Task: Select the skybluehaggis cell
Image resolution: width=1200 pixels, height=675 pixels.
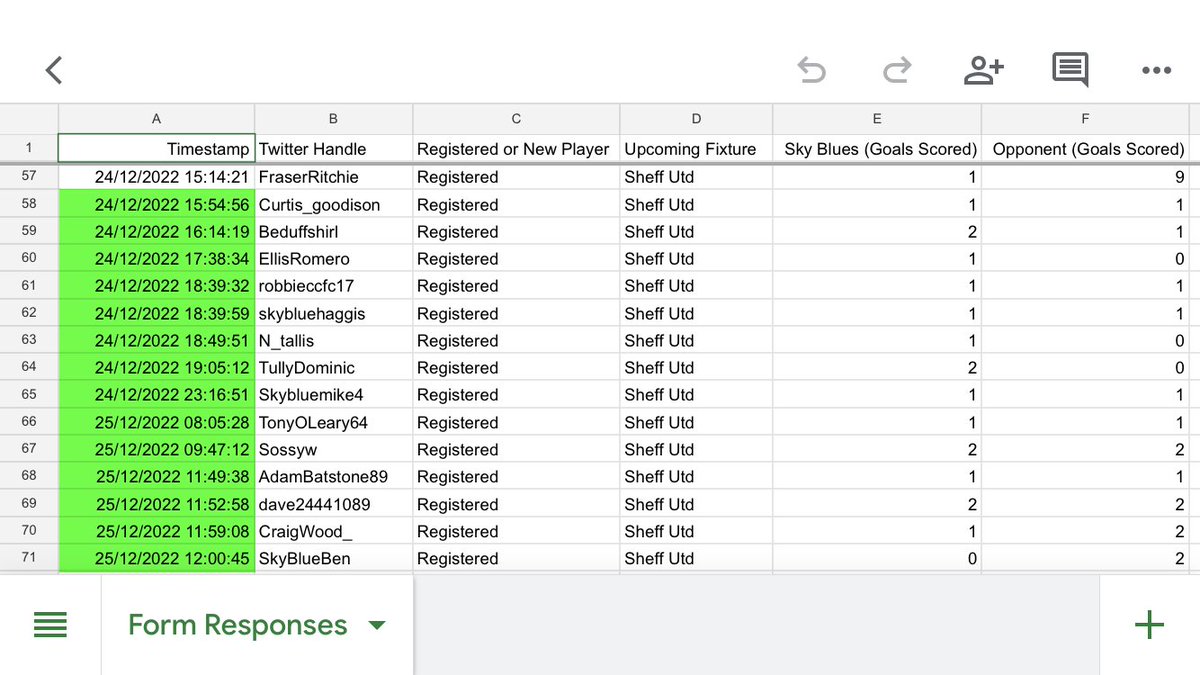Action: (x=333, y=313)
